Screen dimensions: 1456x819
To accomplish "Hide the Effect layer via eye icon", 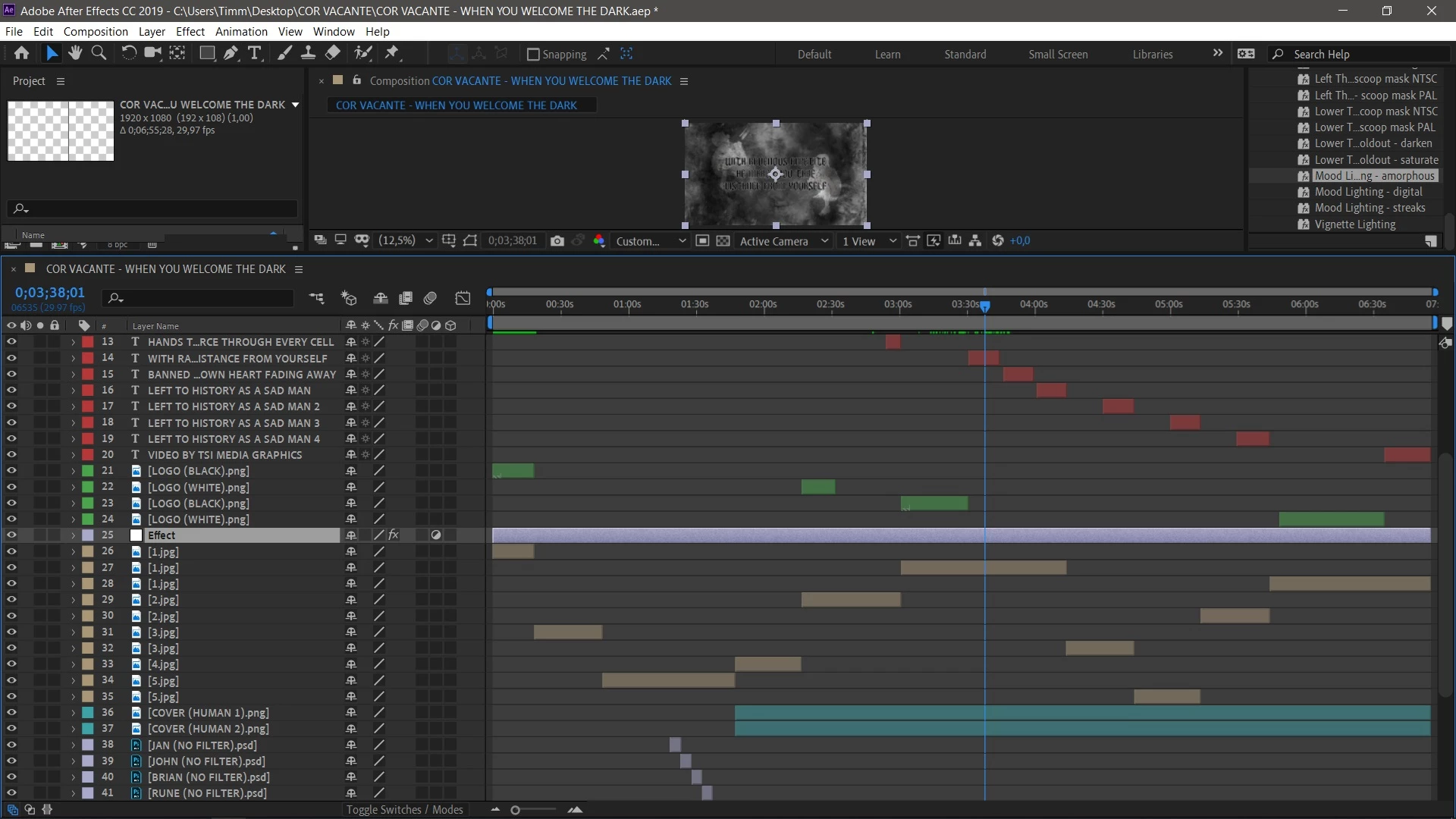I will (x=11, y=535).
